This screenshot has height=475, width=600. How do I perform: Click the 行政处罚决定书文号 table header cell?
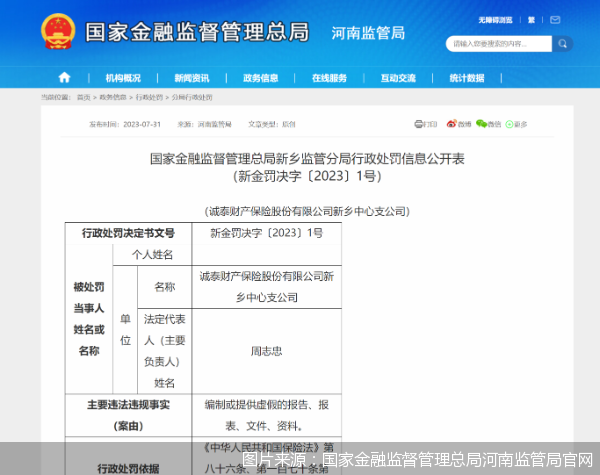pyautogui.click(x=128, y=233)
